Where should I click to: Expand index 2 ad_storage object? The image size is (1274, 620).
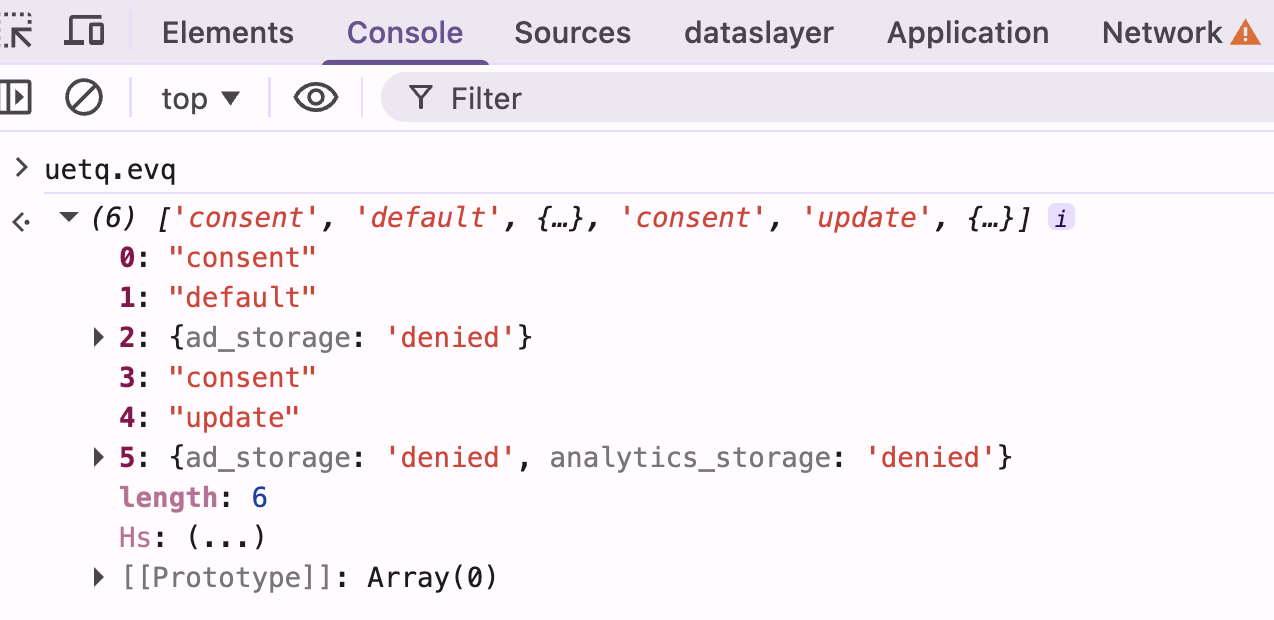[x=98, y=338]
